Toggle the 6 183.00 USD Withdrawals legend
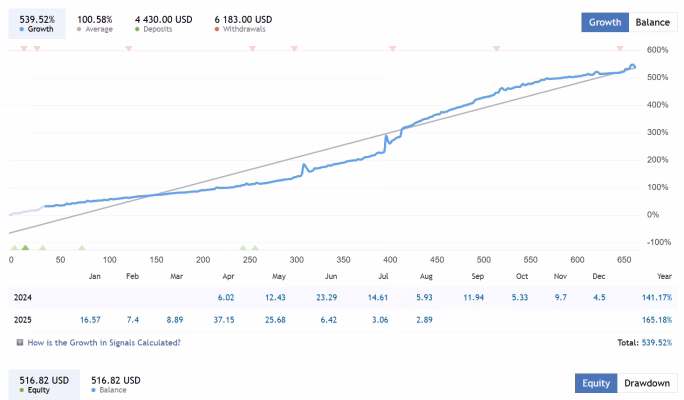 [x=243, y=24]
